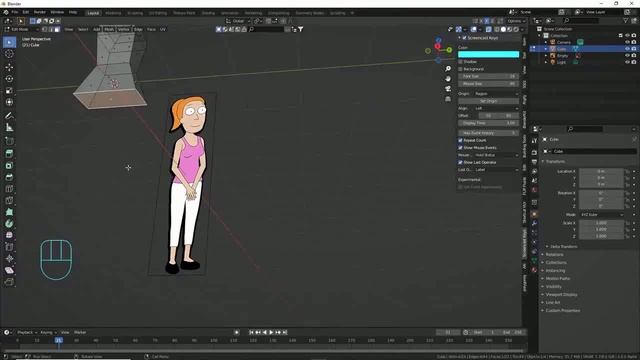This screenshot has width=640, height=360.
Task: Enable the Background checkbox
Action: click(460, 69)
